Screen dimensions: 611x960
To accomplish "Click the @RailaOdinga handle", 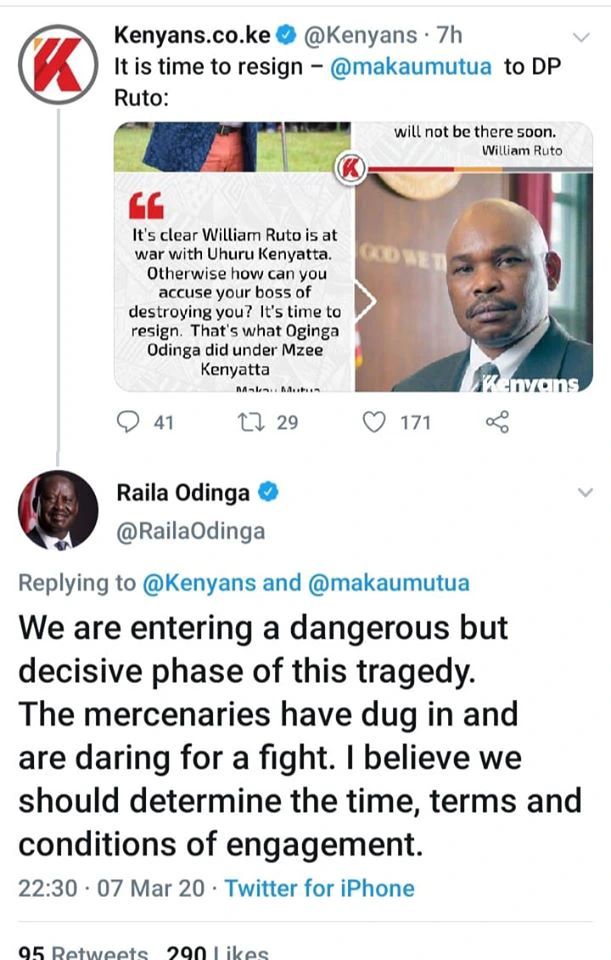I will point(190,531).
